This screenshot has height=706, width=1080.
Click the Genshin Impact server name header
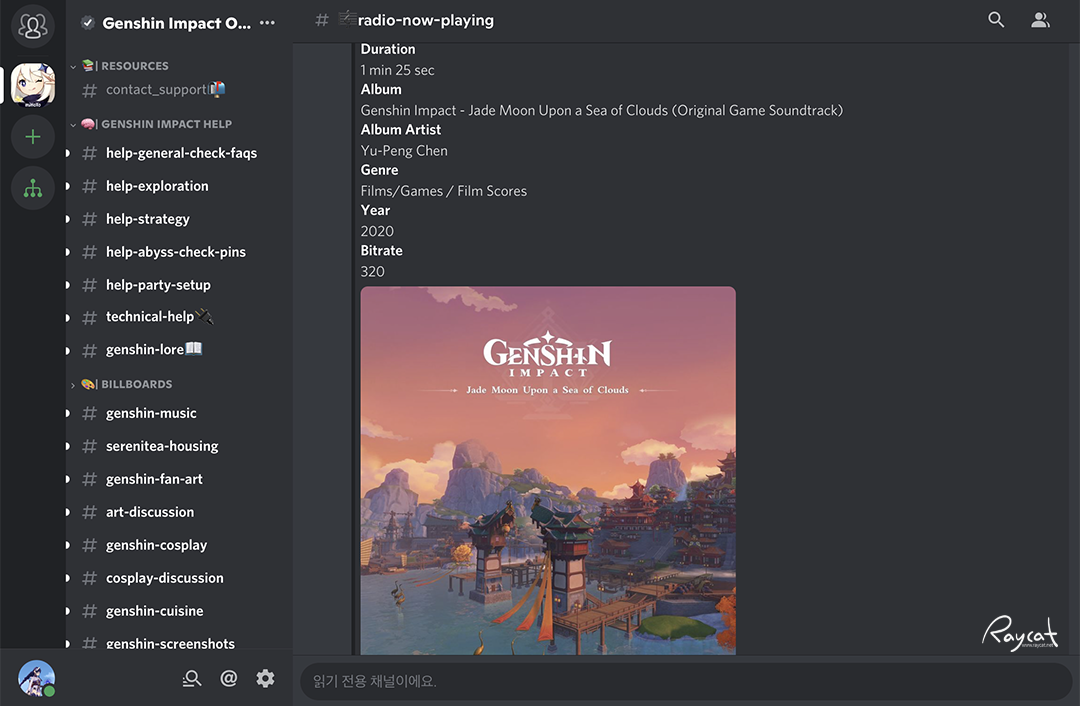click(x=176, y=23)
